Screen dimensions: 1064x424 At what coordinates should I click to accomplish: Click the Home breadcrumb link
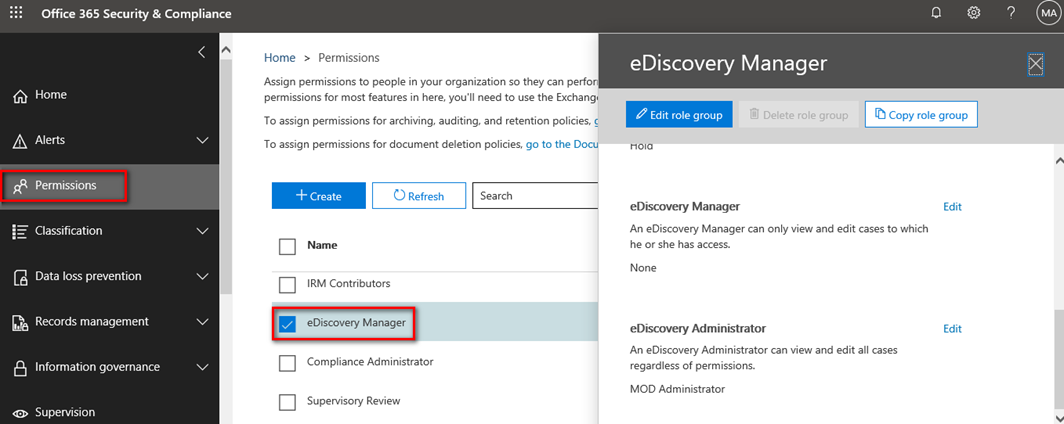point(280,58)
